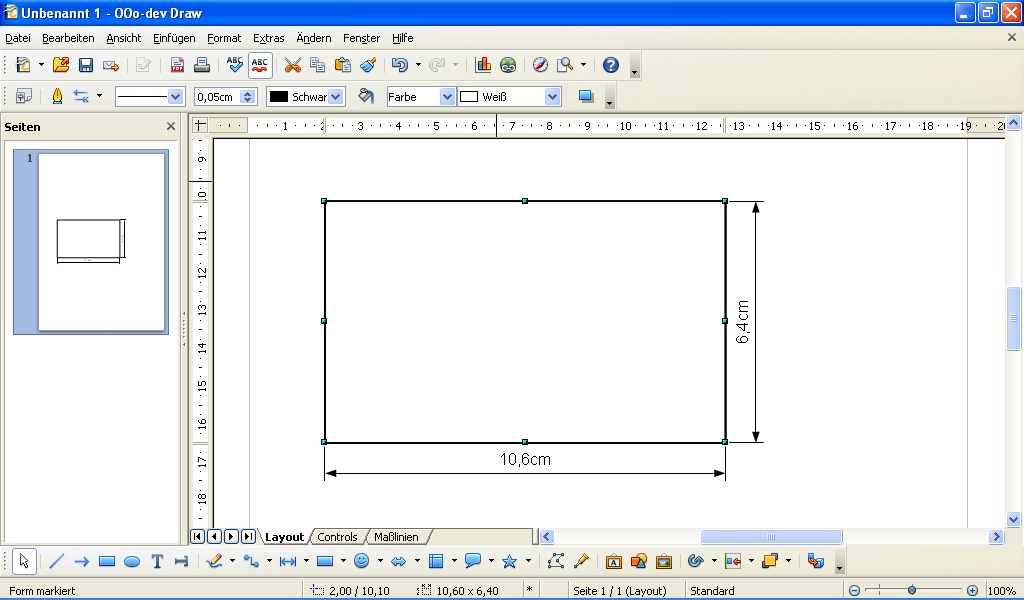Screen dimensions: 1024x600
Task: Open a file using the folder icon
Action: (61, 65)
